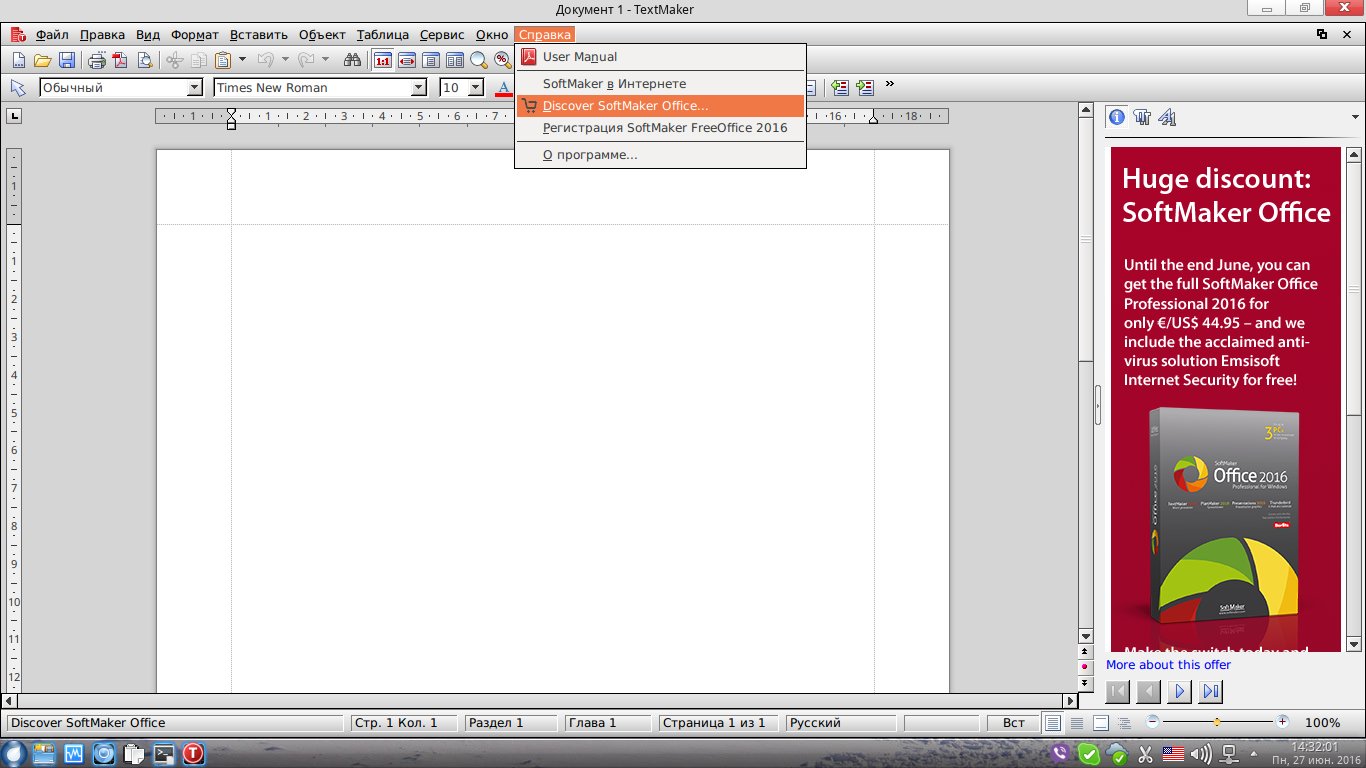Follow the More about this offer link

pos(1168,665)
